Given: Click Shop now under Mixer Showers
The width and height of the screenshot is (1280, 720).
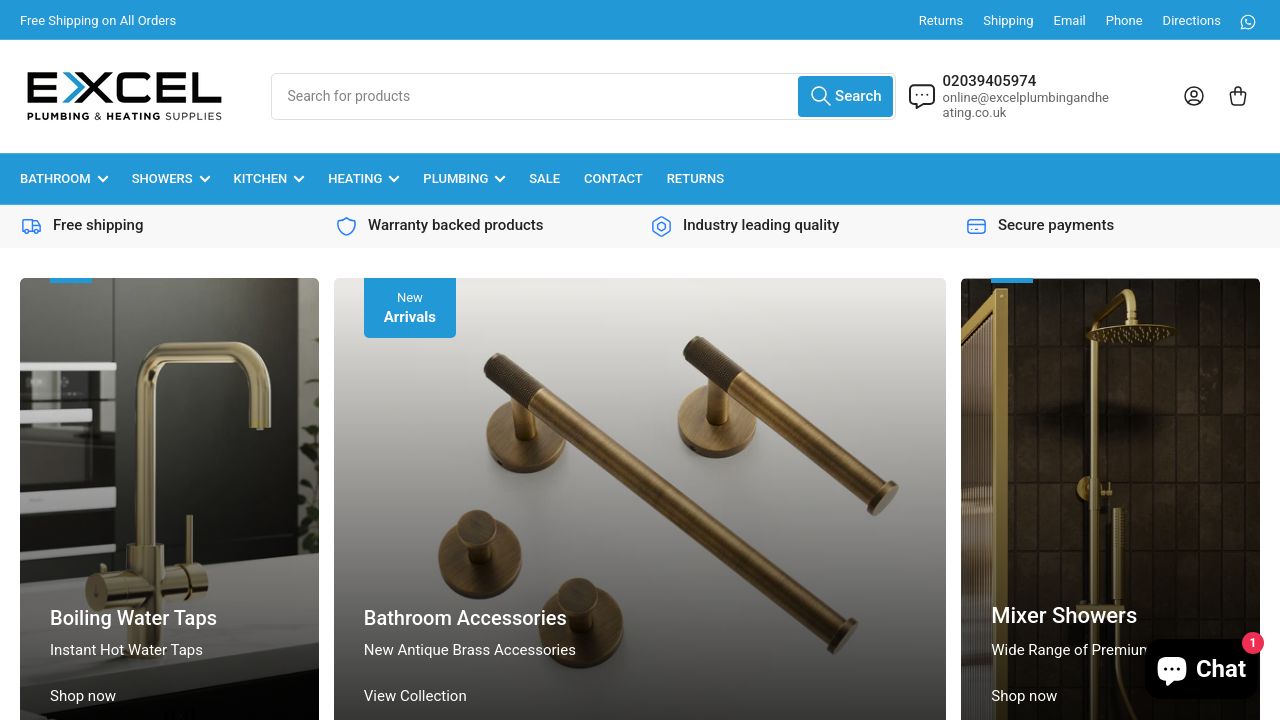Looking at the screenshot, I should click(x=1024, y=696).
